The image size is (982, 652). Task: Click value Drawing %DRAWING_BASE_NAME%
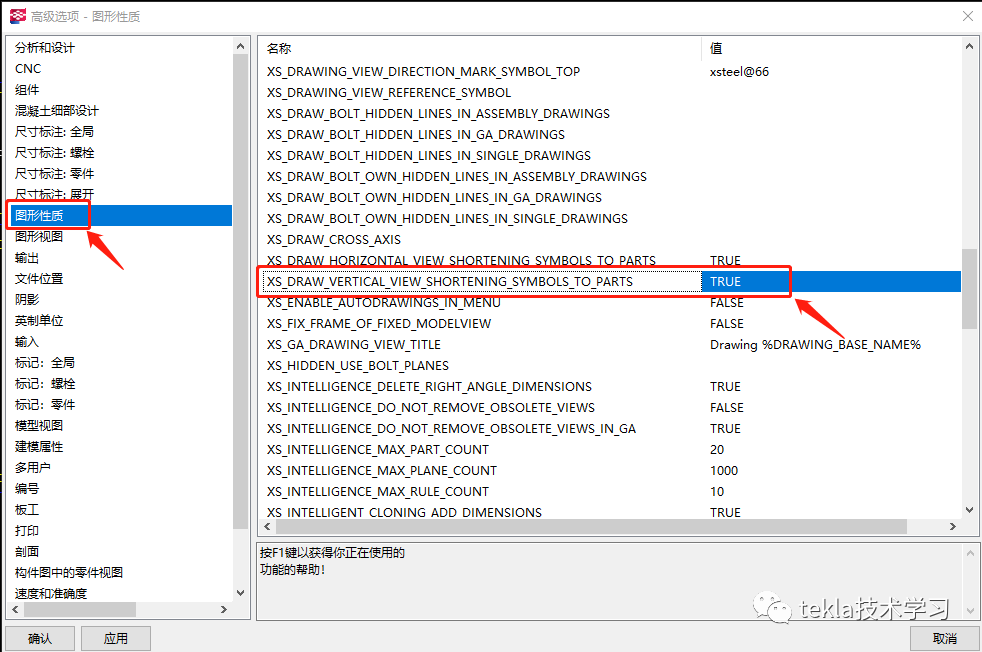pyautogui.click(x=815, y=345)
